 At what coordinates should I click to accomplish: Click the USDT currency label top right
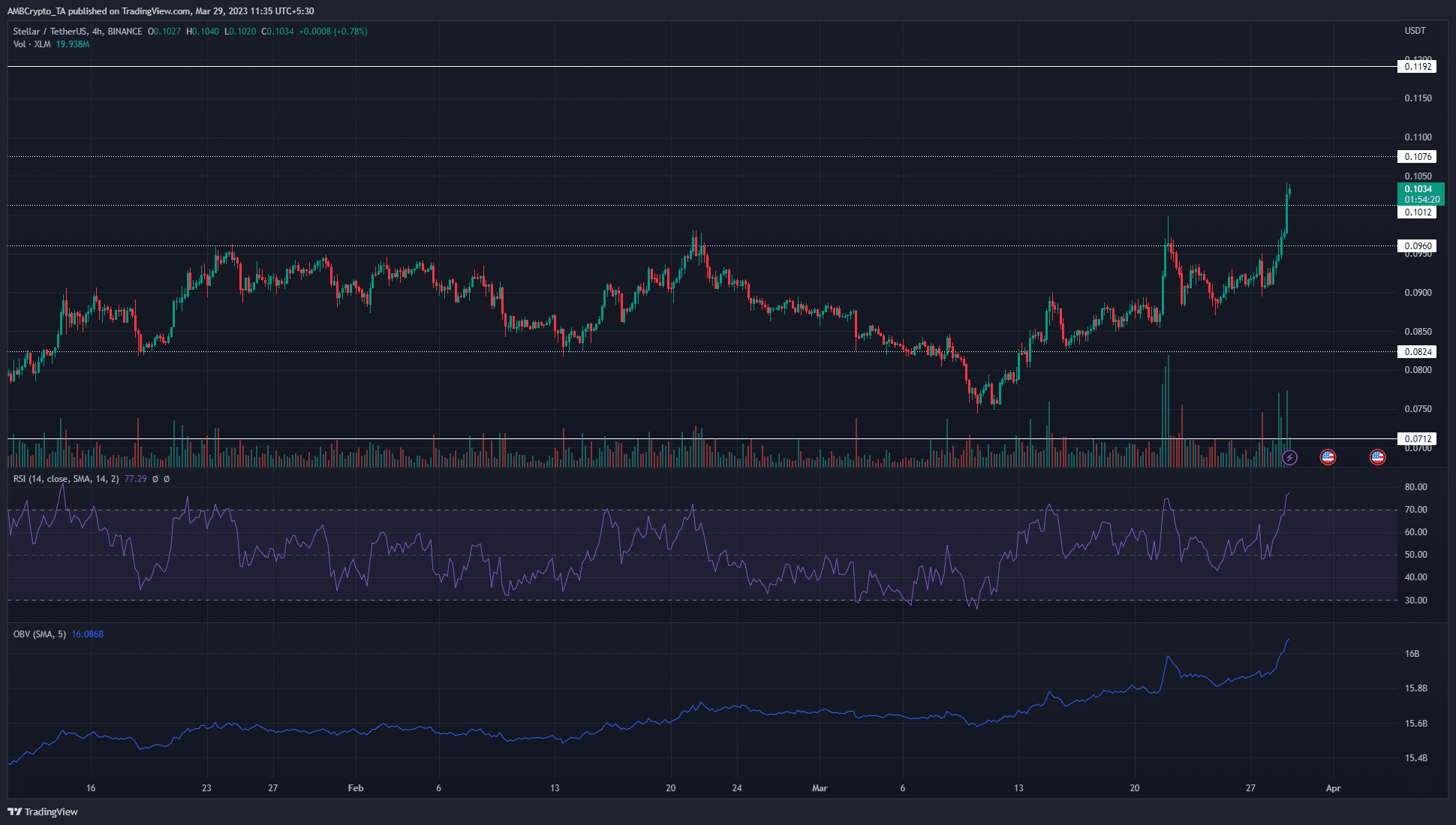pyautogui.click(x=1415, y=31)
